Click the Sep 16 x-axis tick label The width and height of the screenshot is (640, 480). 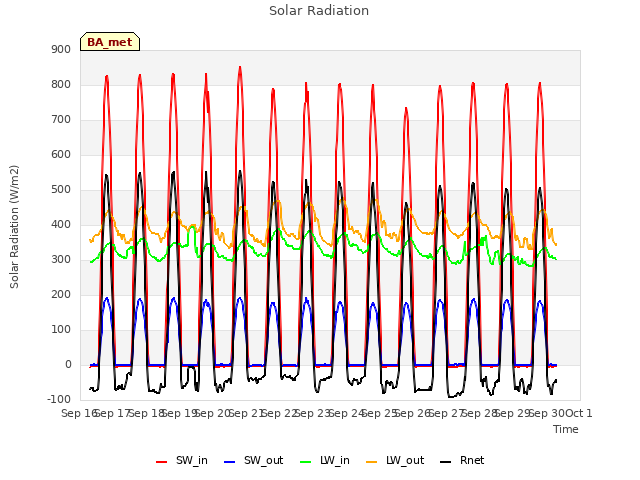point(80,413)
